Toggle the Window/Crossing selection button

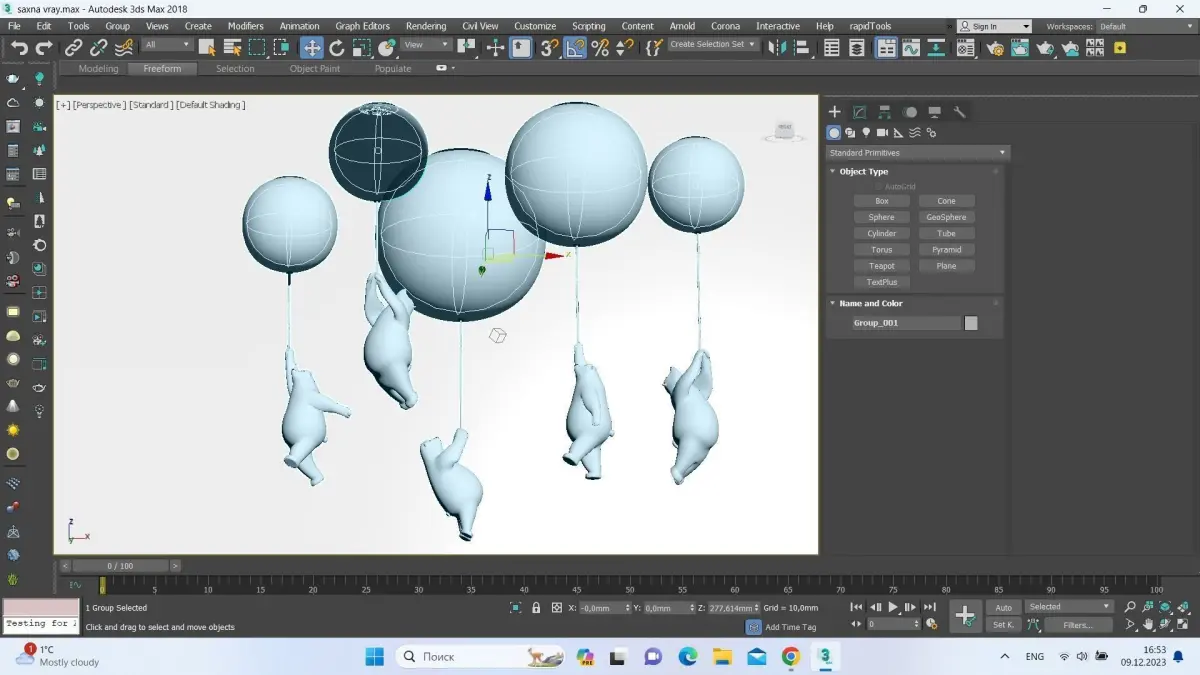point(282,47)
